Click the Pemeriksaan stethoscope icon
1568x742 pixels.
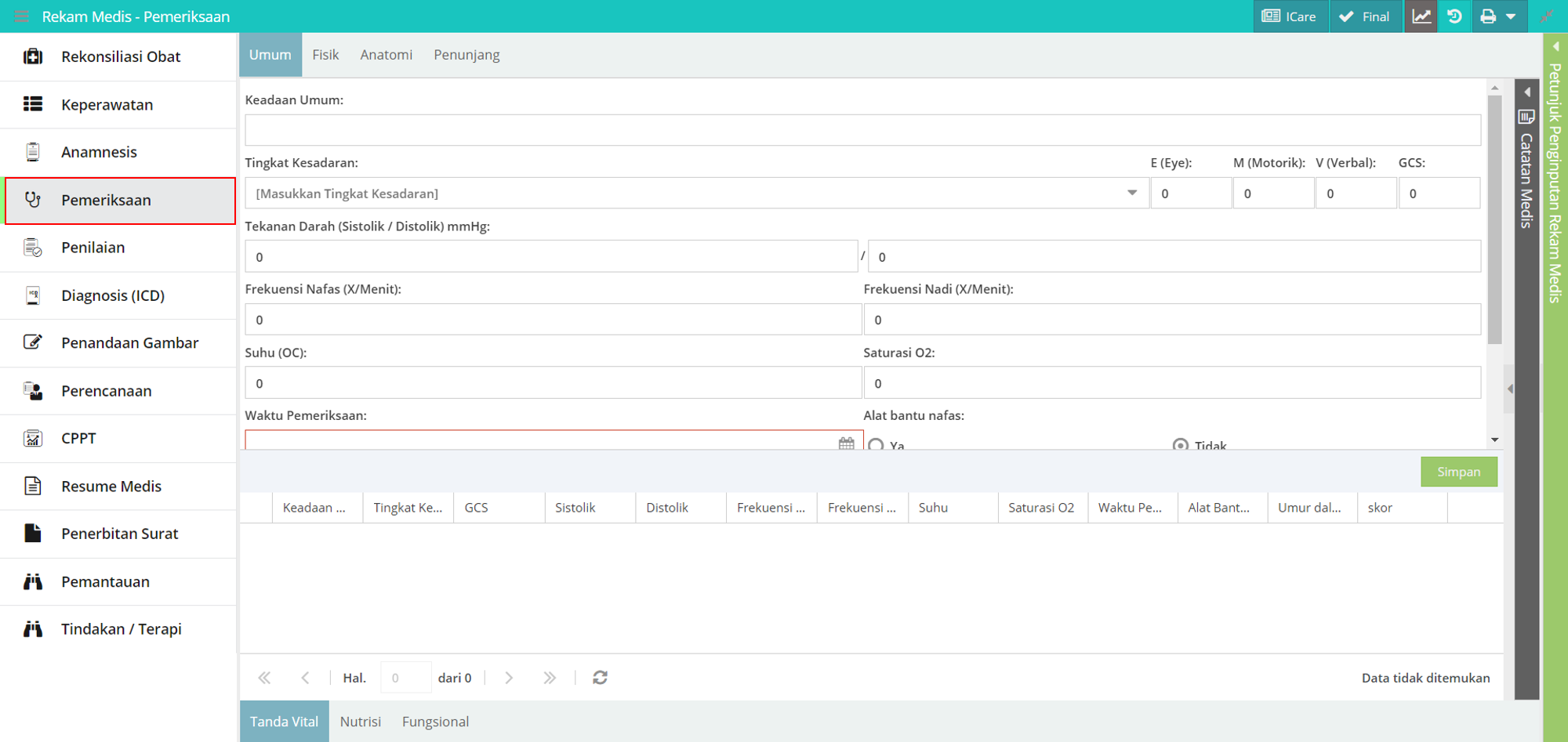(x=33, y=200)
